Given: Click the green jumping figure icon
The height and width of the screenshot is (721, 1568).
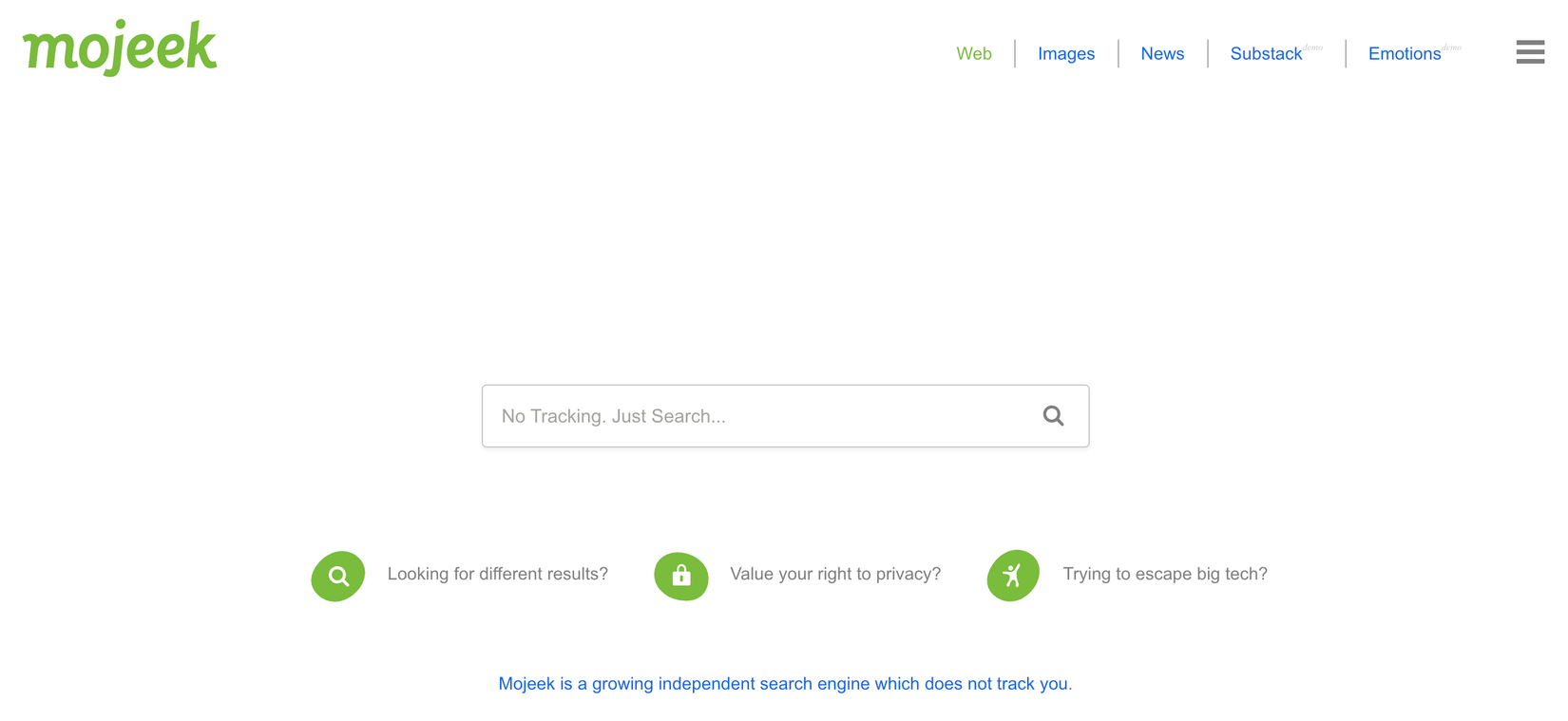Looking at the screenshot, I should (x=1013, y=576).
